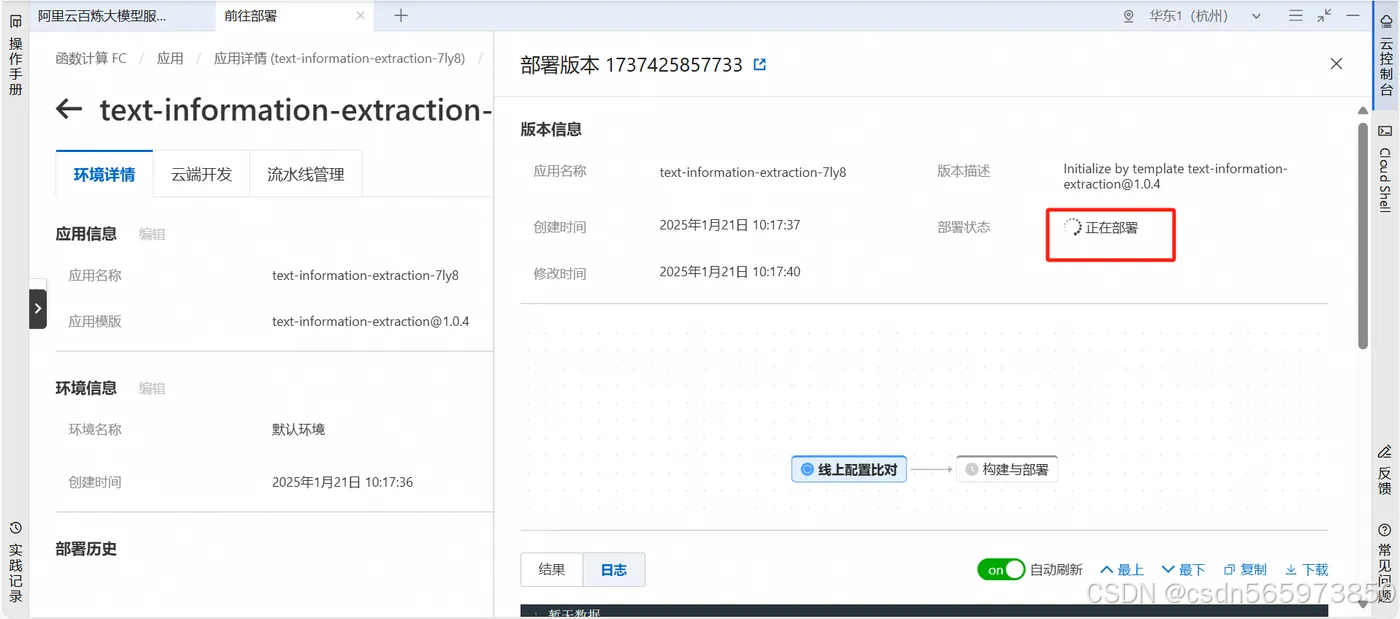Click modified time 2025年1月21日 10:17:40

click(730, 271)
